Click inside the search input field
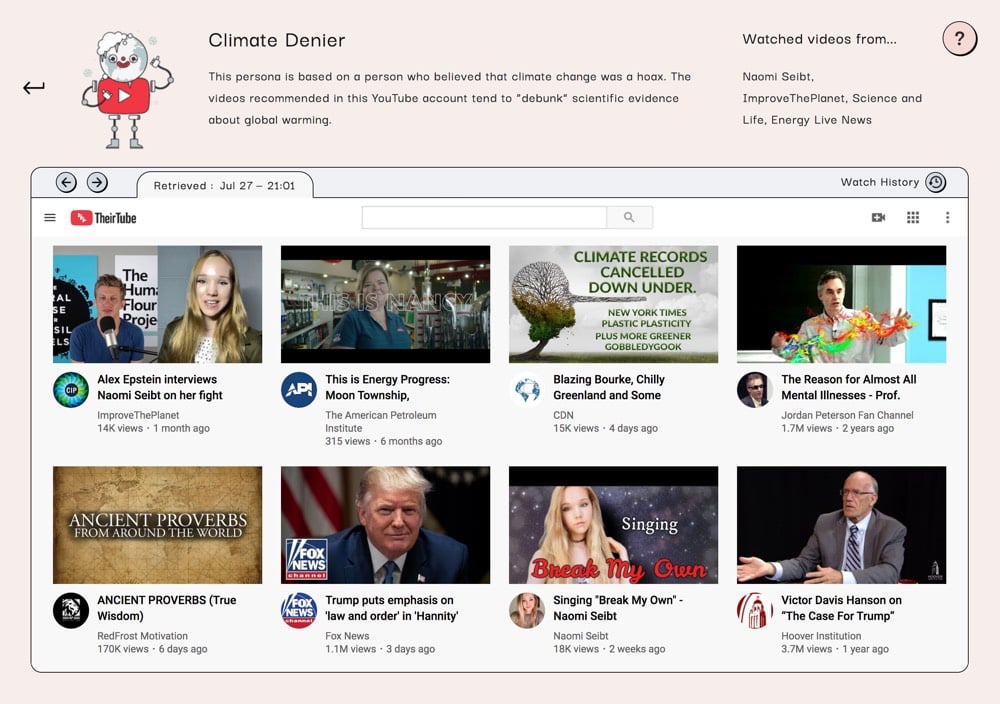This screenshot has height=704, width=1000. (x=485, y=217)
